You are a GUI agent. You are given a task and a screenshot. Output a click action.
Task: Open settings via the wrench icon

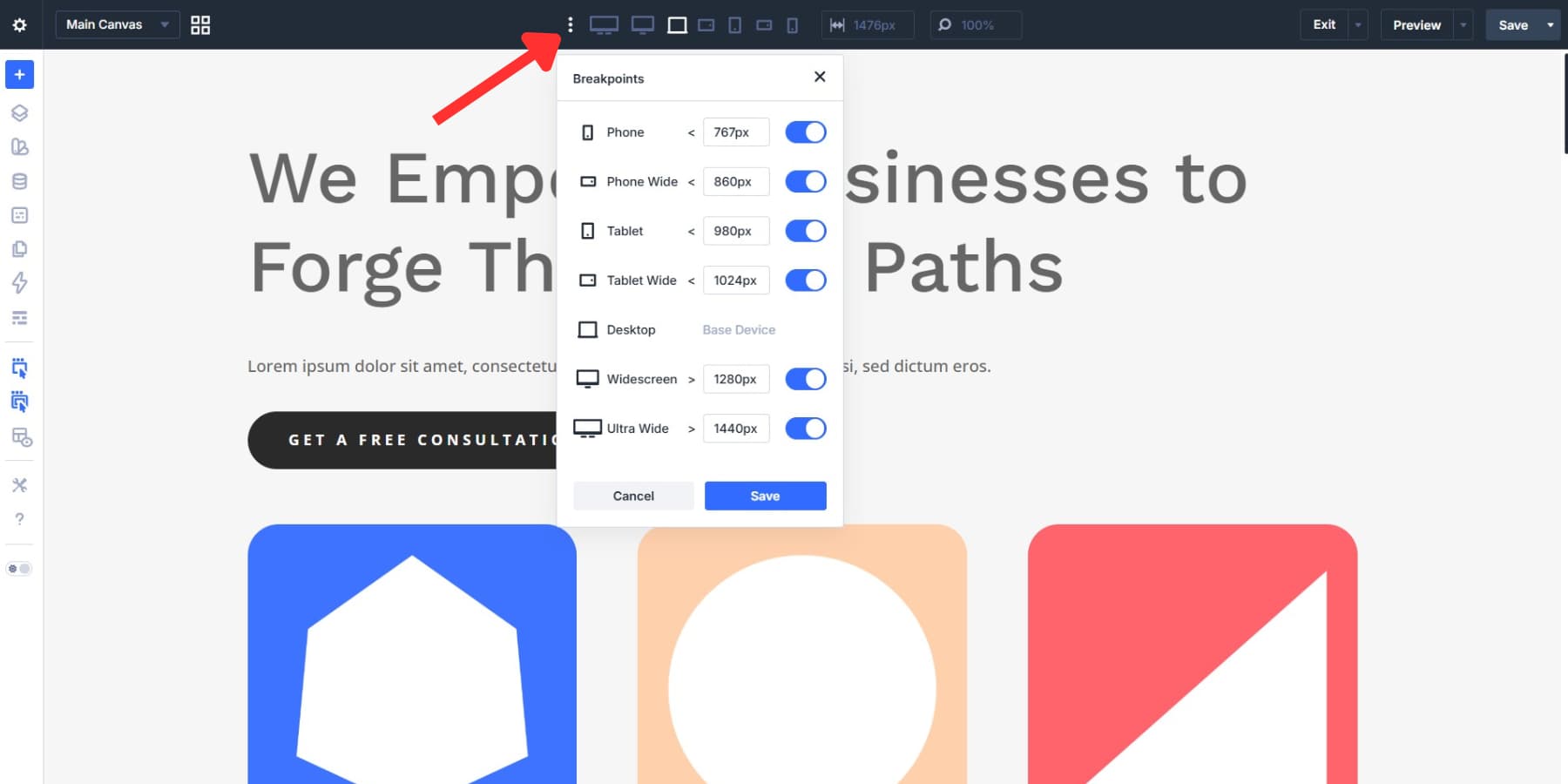pos(19,485)
